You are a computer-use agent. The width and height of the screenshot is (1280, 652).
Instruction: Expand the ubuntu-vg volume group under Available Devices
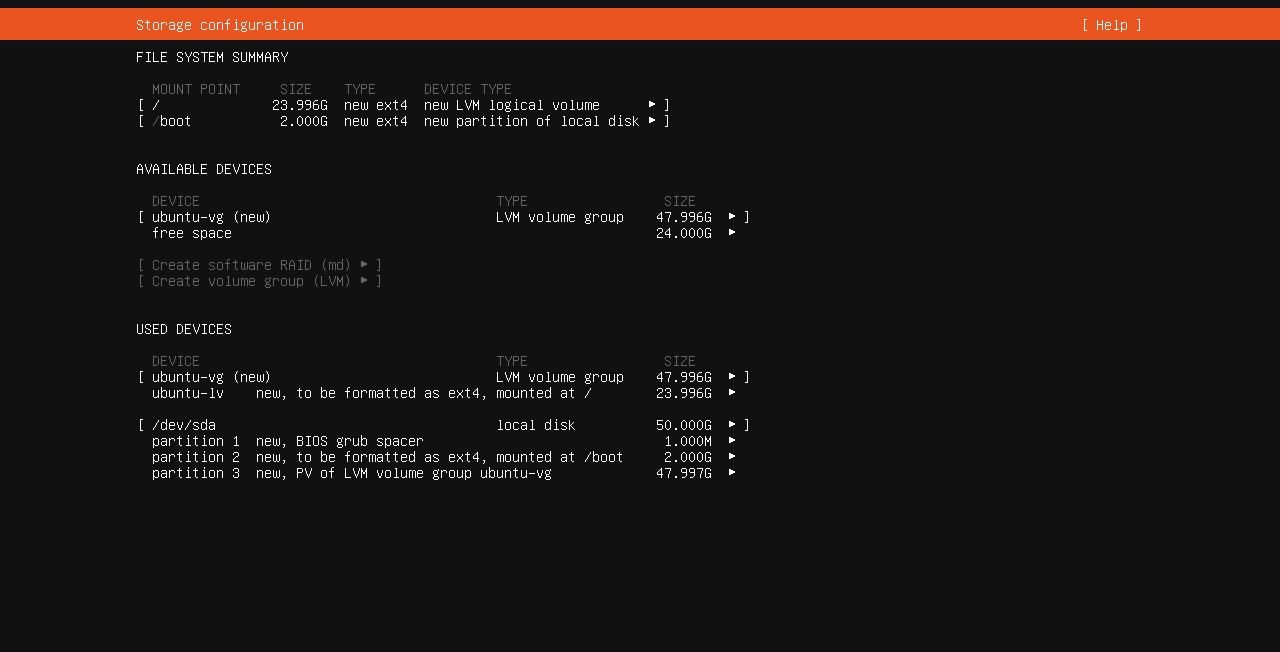[x=731, y=217]
